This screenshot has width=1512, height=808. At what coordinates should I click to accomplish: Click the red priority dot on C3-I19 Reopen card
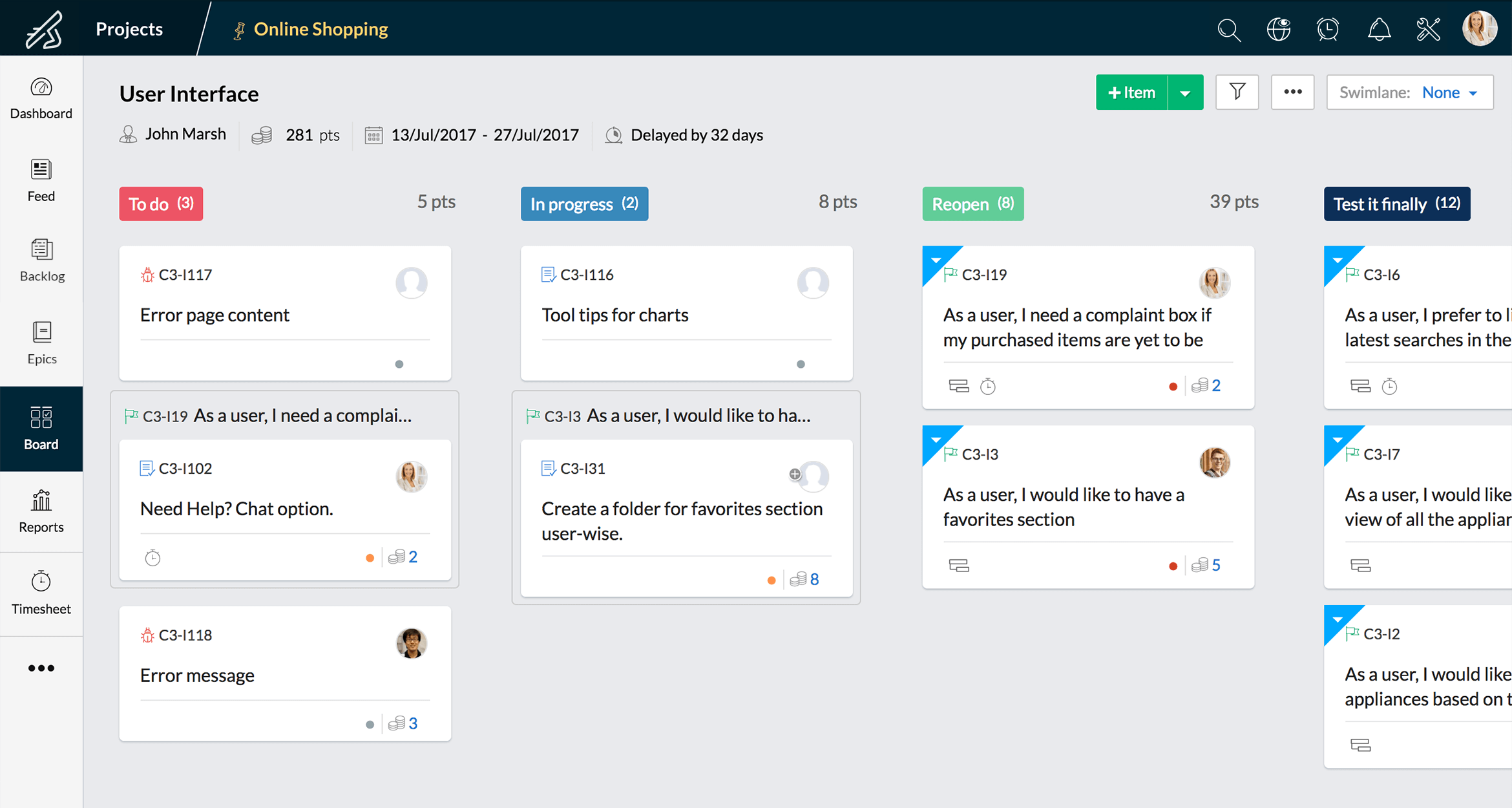pyautogui.click(x=1173, y=387)
